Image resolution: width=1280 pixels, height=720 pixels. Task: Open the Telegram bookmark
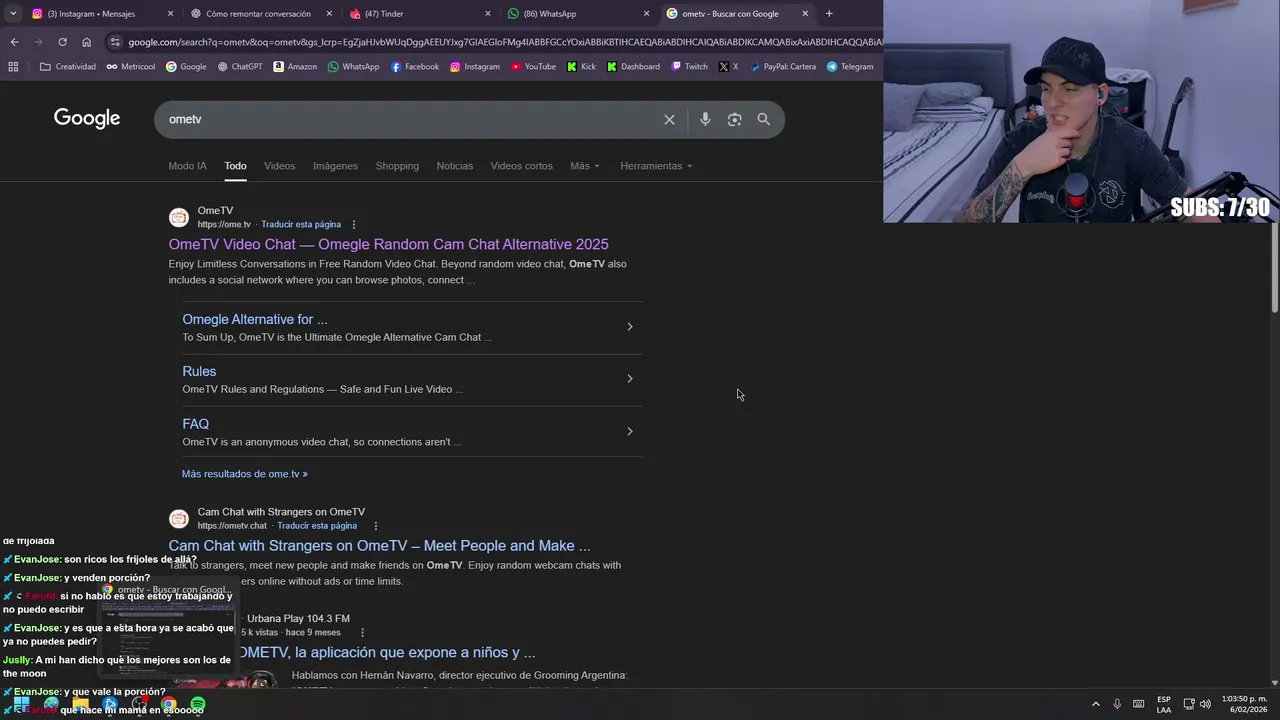click(x=850, y=67)
